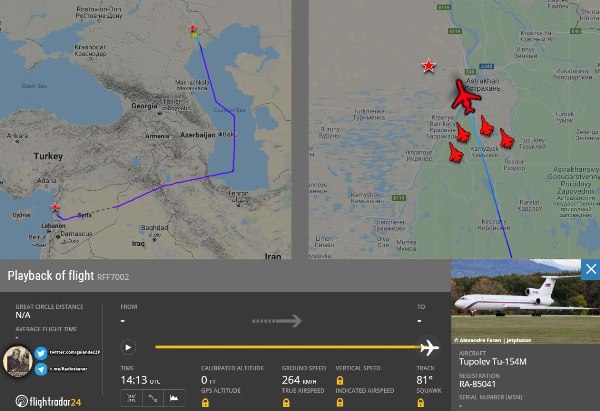Screen dimensions: 600x411
Task: Select the first map view button under time
Action: coord(130,397)
